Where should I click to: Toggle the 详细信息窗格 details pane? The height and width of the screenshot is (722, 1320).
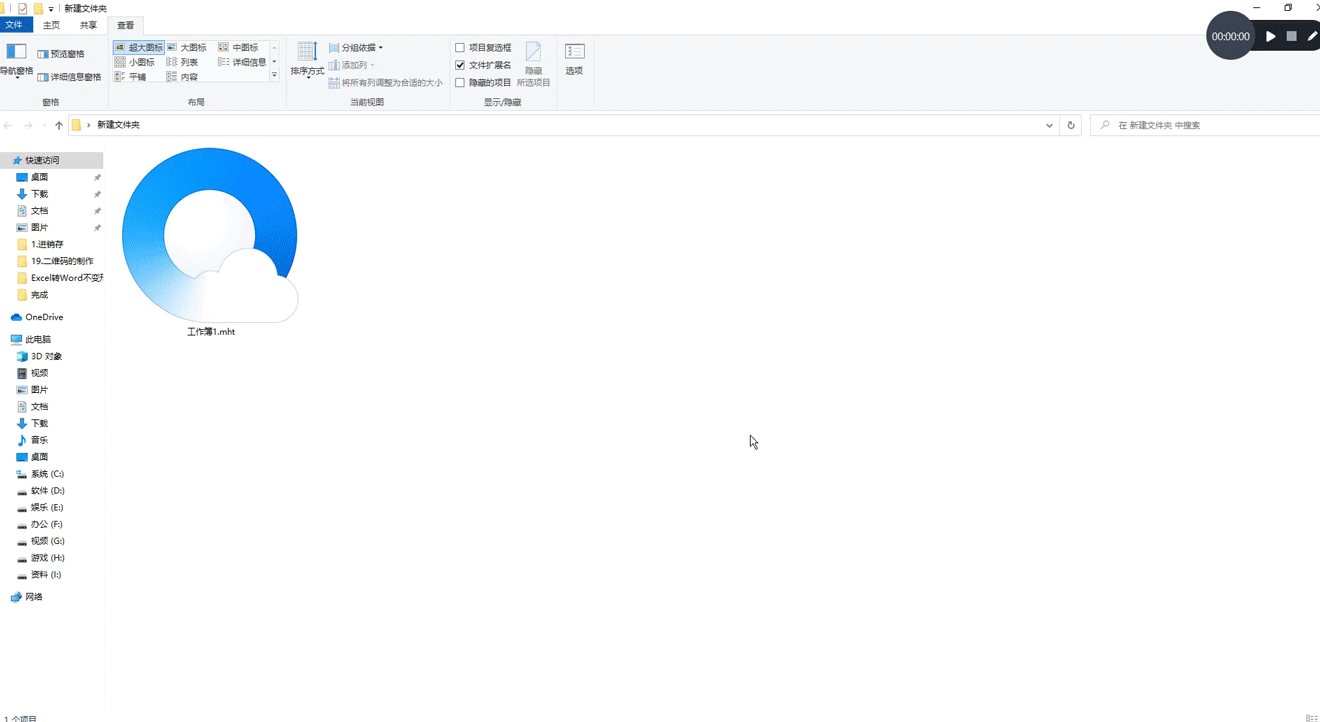(69, 77)
